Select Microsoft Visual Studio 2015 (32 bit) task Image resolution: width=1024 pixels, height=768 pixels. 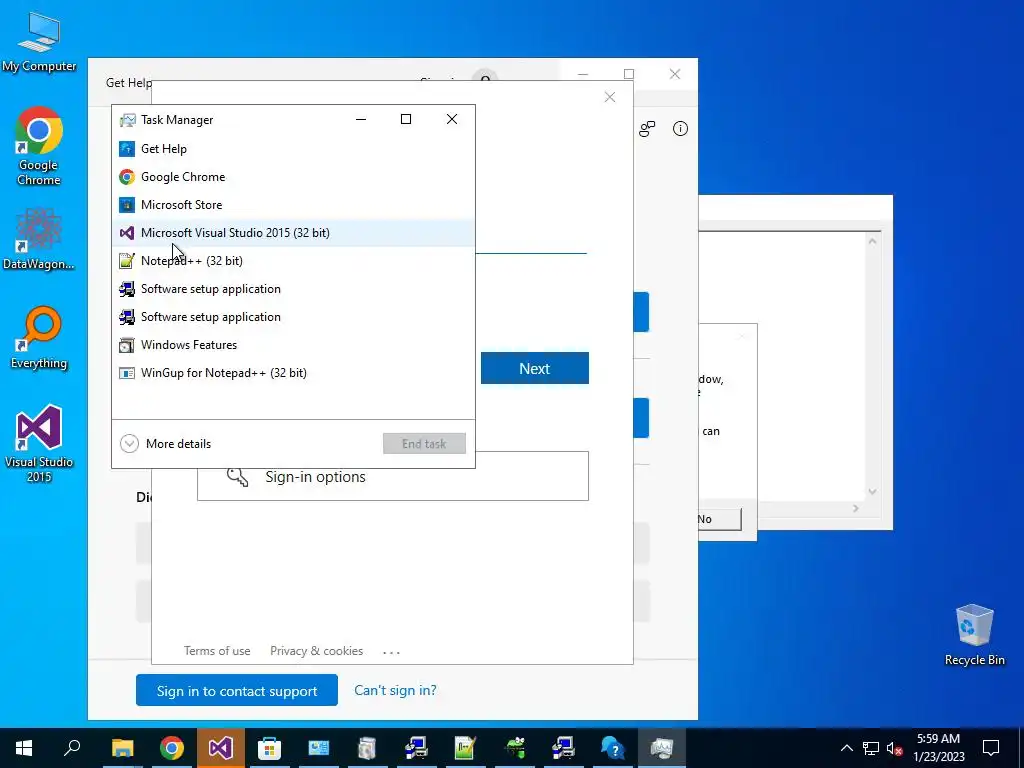pos(293,233)
